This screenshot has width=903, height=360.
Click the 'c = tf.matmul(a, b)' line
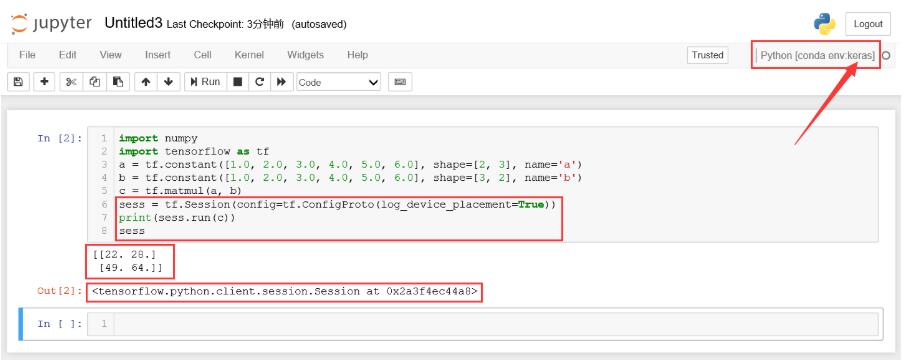tap(180, 190)
